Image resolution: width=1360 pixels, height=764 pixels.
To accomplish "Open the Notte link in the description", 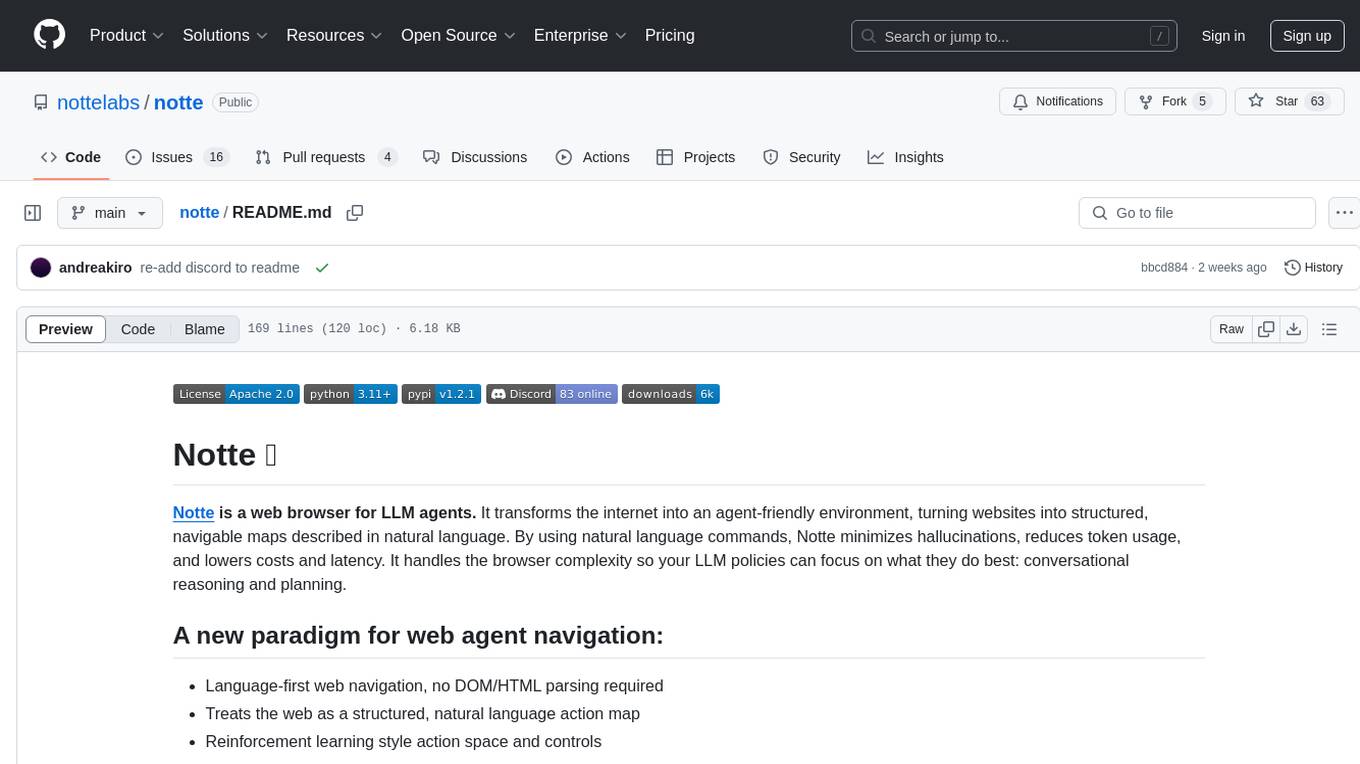I will [x=194, y=512].
